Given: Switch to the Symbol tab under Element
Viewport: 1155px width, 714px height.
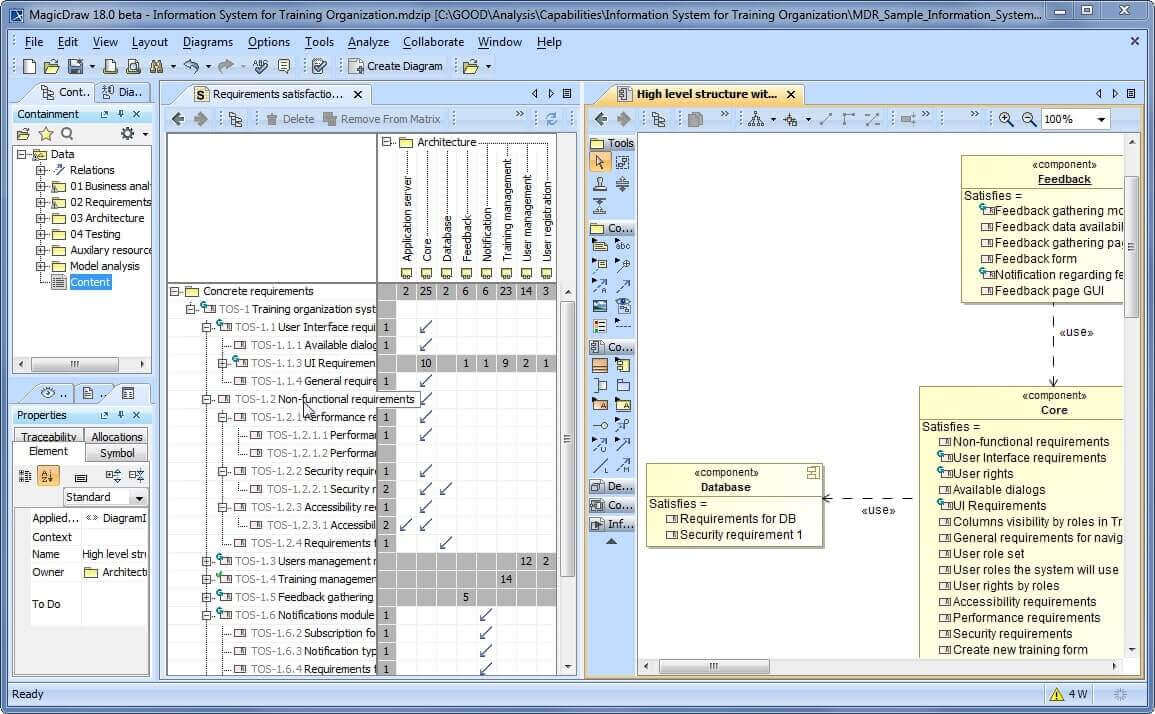Looking at the screenshot, I should (117, 452).
